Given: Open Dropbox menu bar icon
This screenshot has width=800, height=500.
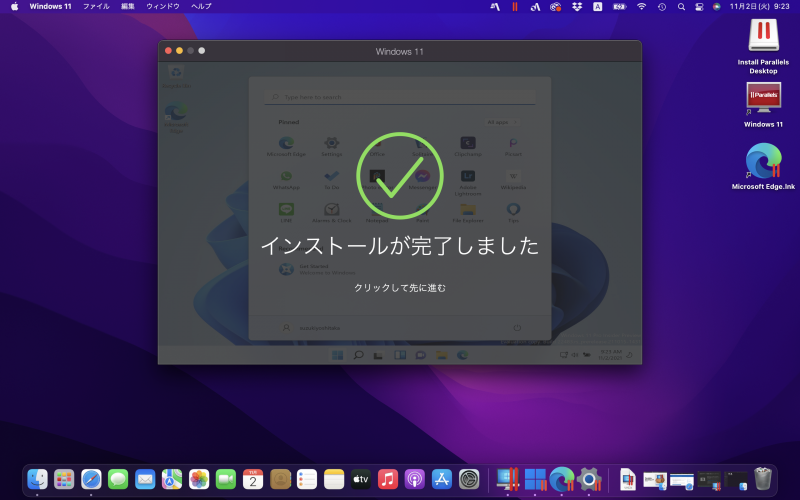Looking at the screenshot, I should 577,7.
